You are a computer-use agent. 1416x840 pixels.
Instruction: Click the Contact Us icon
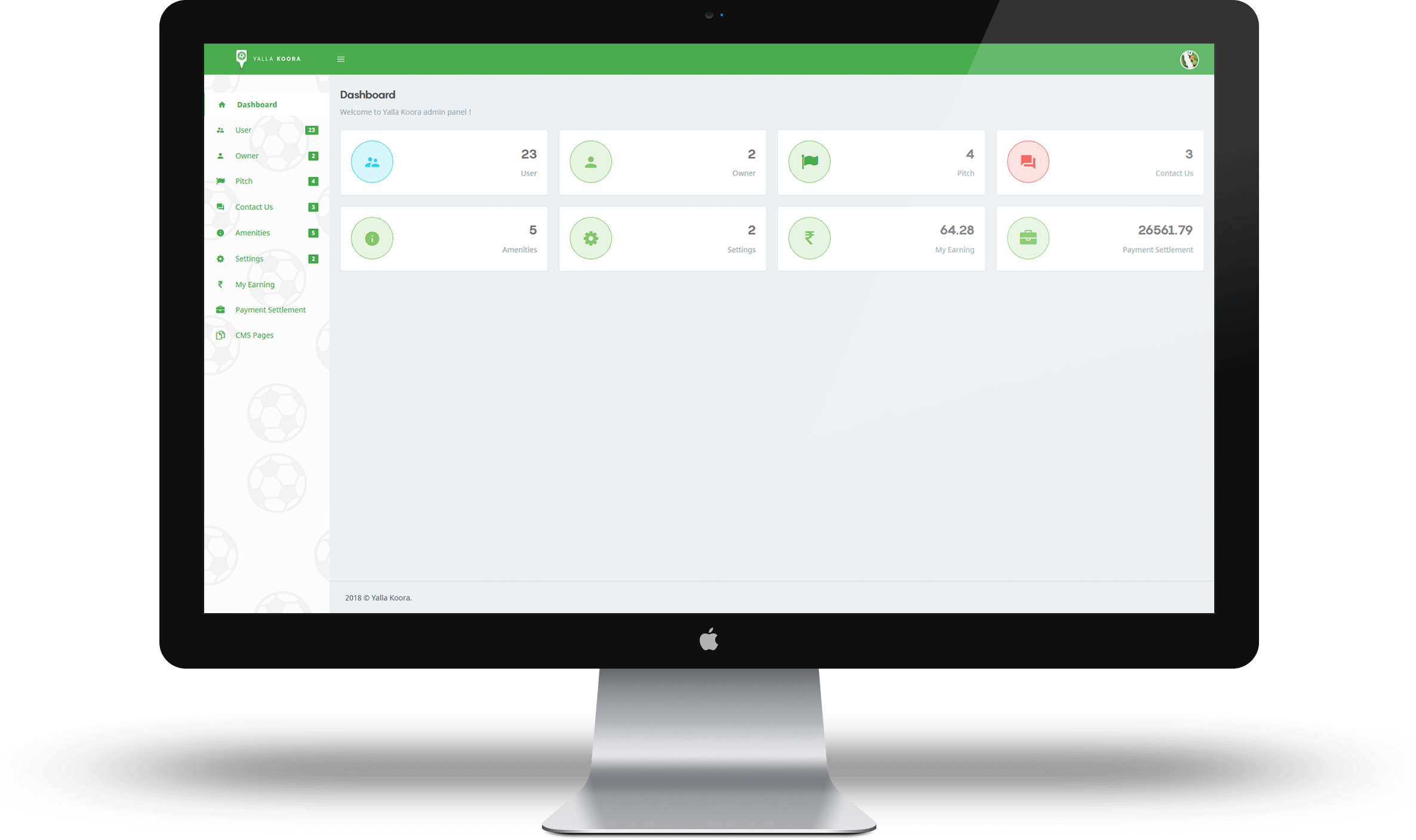(x=1027, y=161)
